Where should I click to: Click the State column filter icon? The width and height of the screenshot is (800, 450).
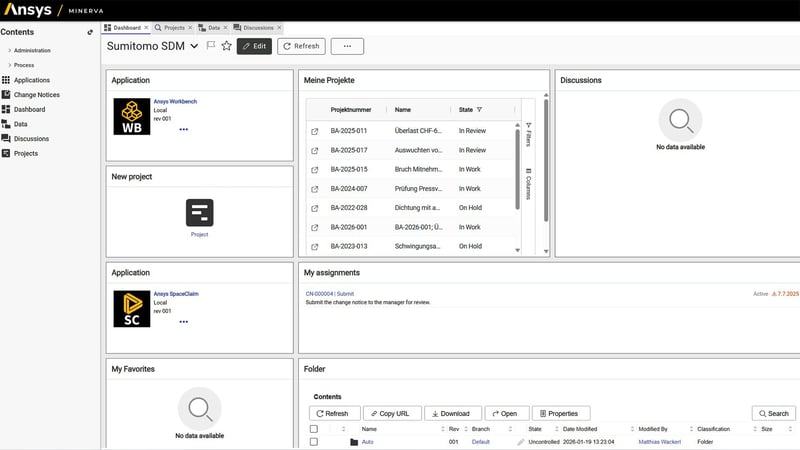479,110
